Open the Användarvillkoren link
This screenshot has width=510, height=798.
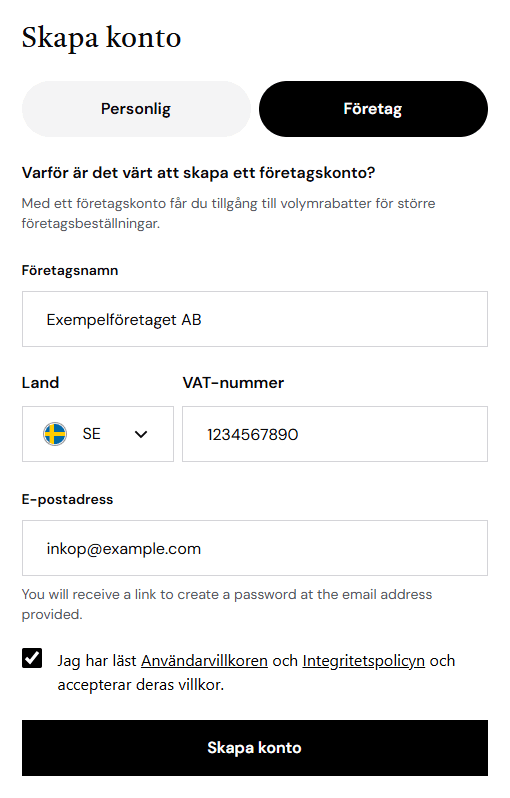tap(204, 661)
